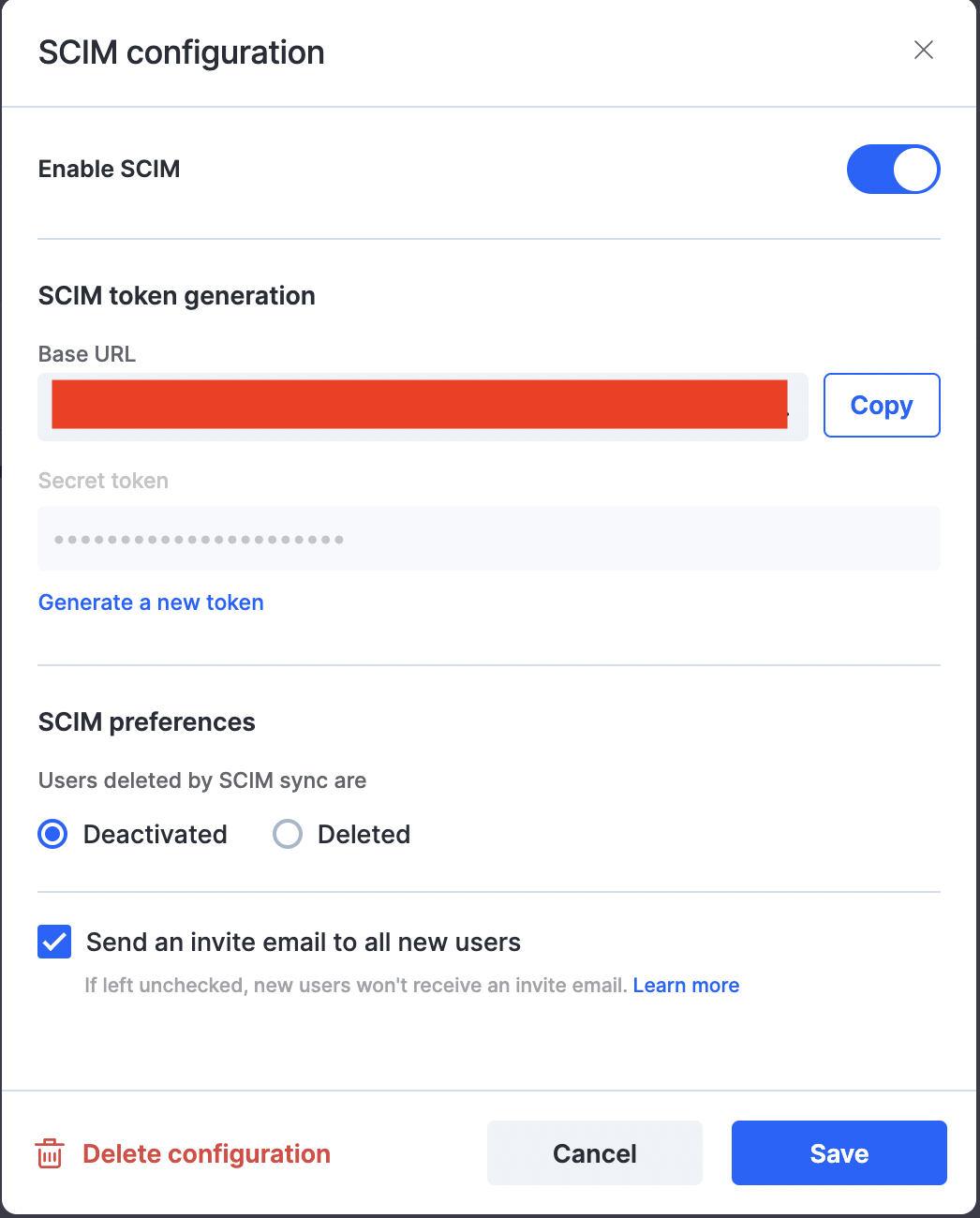Cancel the SCIM configuration changes
Viewport: 980px width, 1218px height.
click(x=595, y=1153)
